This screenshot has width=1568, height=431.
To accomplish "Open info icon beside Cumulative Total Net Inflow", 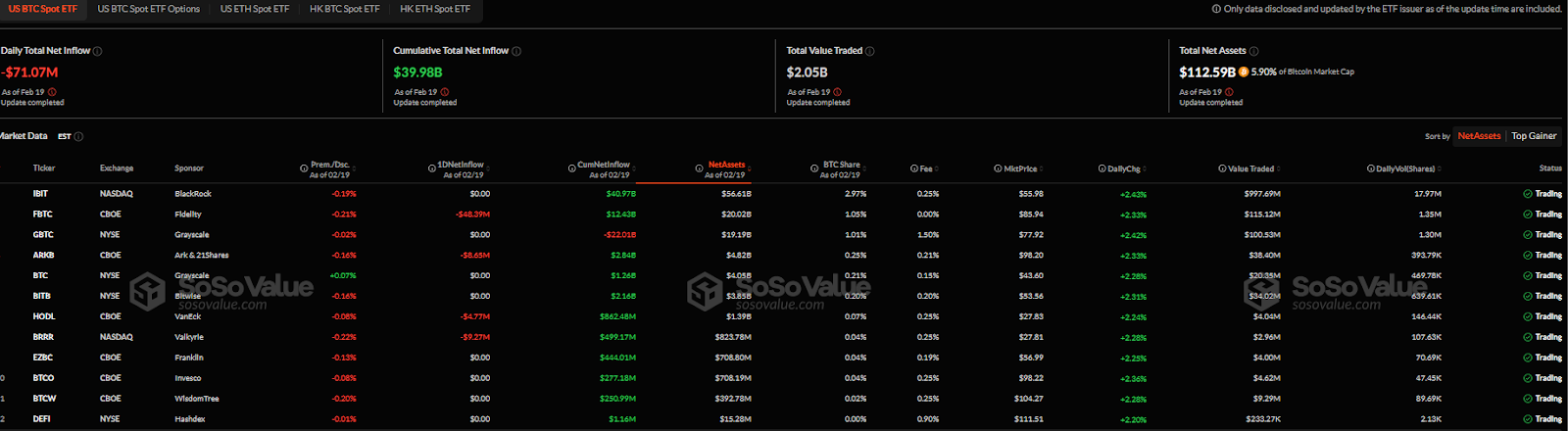I will pyautogui.click(x=516, y=51).
